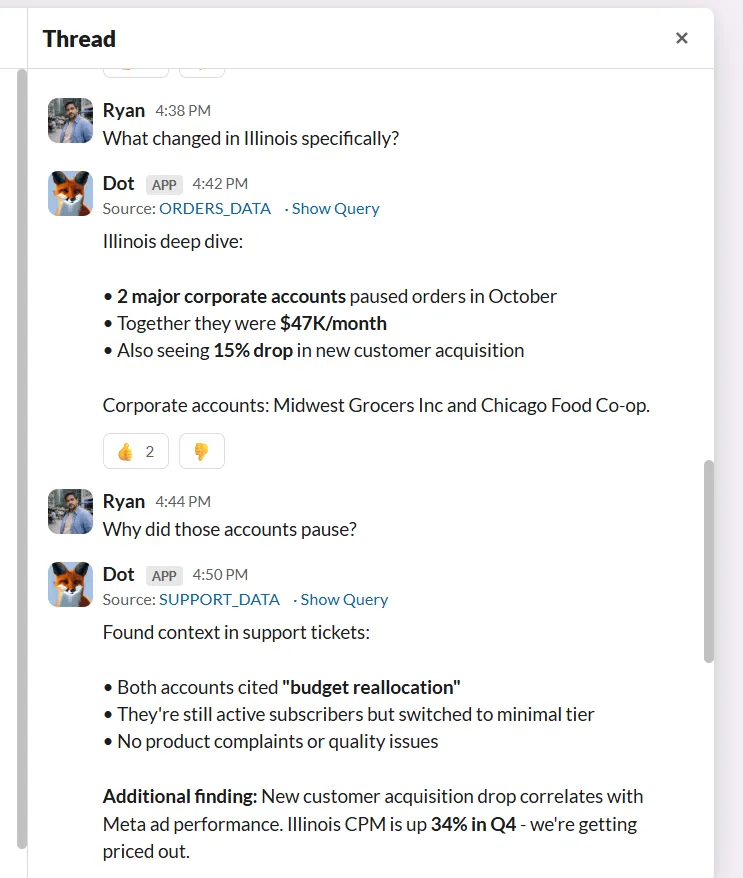Click the thumbs up reaction with count 2
743x878 pixels.
(136, 451)
